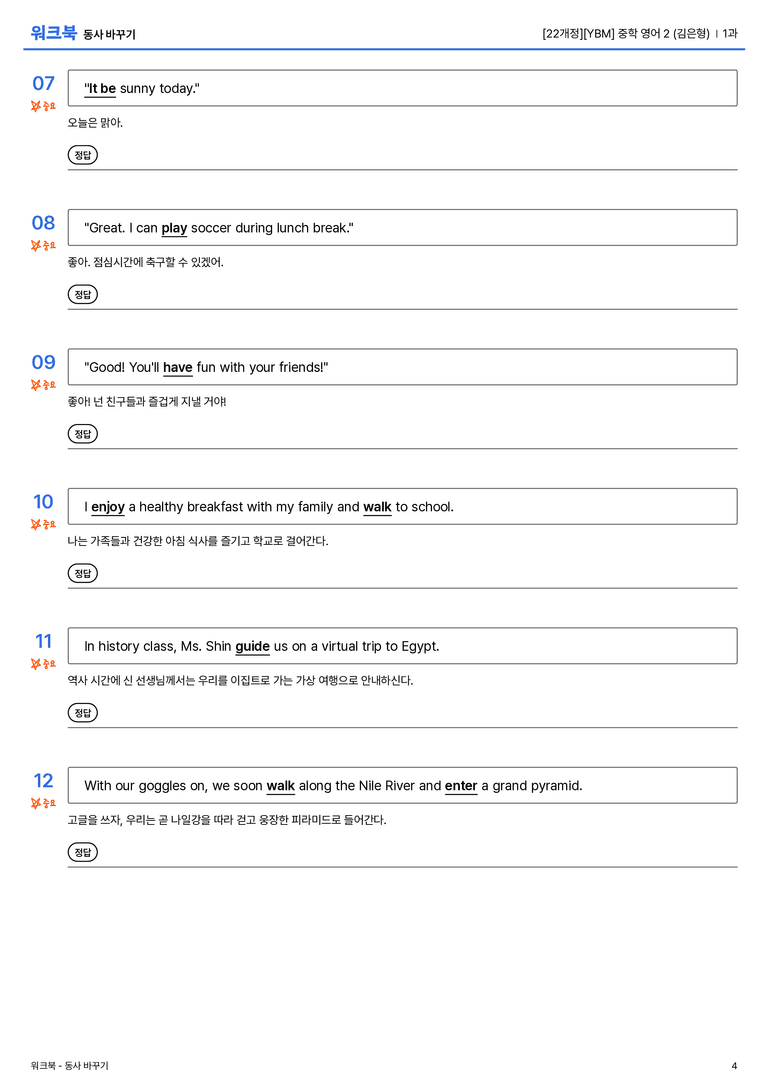Click the sentence box 'It be sunny today.'
The image size is (768, 1087).
click(x=403, y=88)
